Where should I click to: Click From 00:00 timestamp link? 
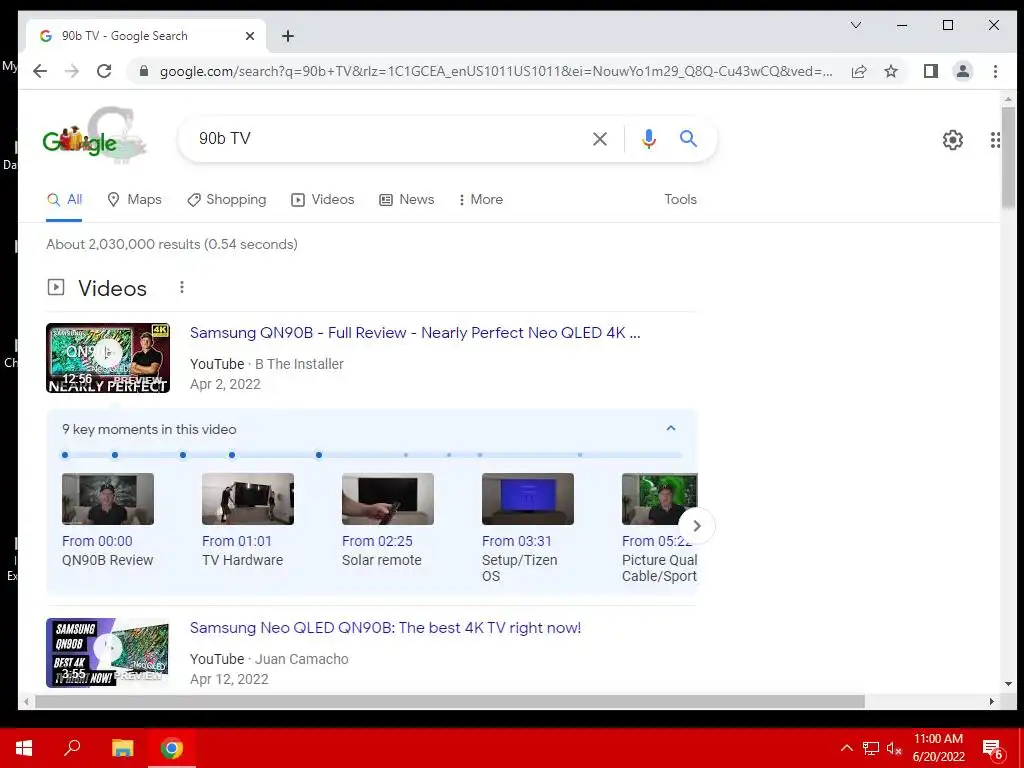click(x=97, y=541)
